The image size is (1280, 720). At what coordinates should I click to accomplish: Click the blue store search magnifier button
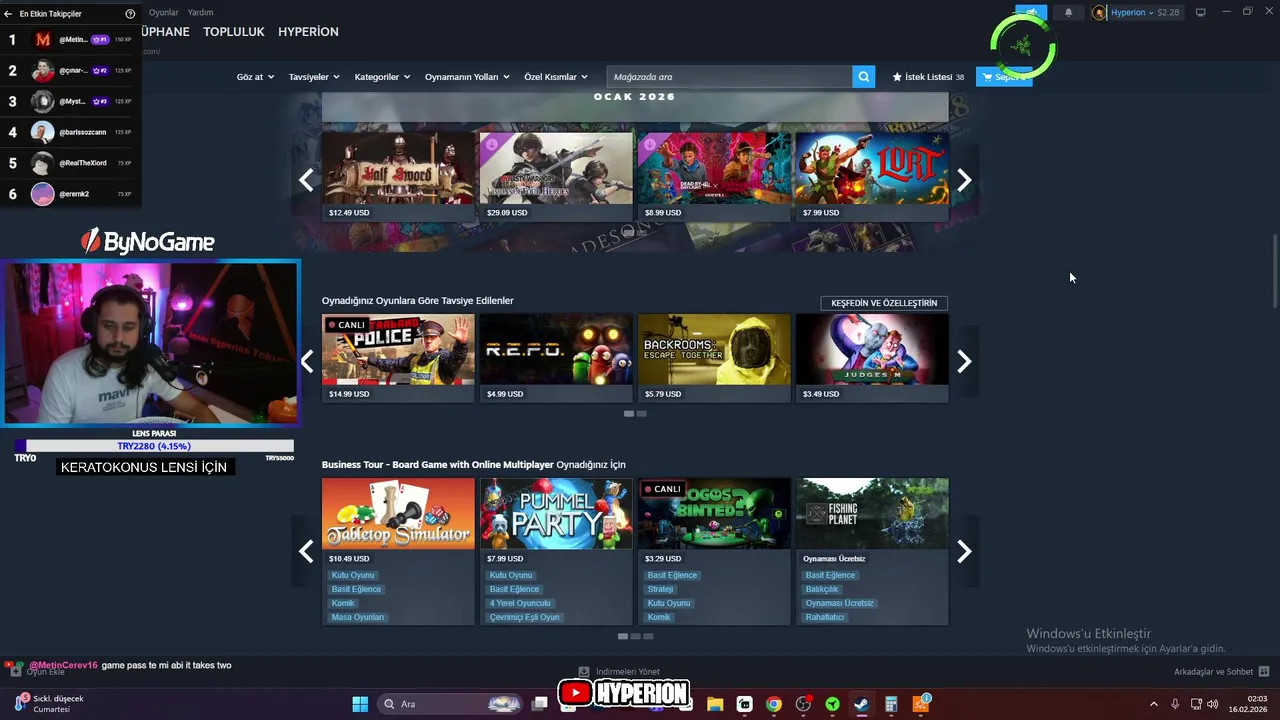[864, 76]
